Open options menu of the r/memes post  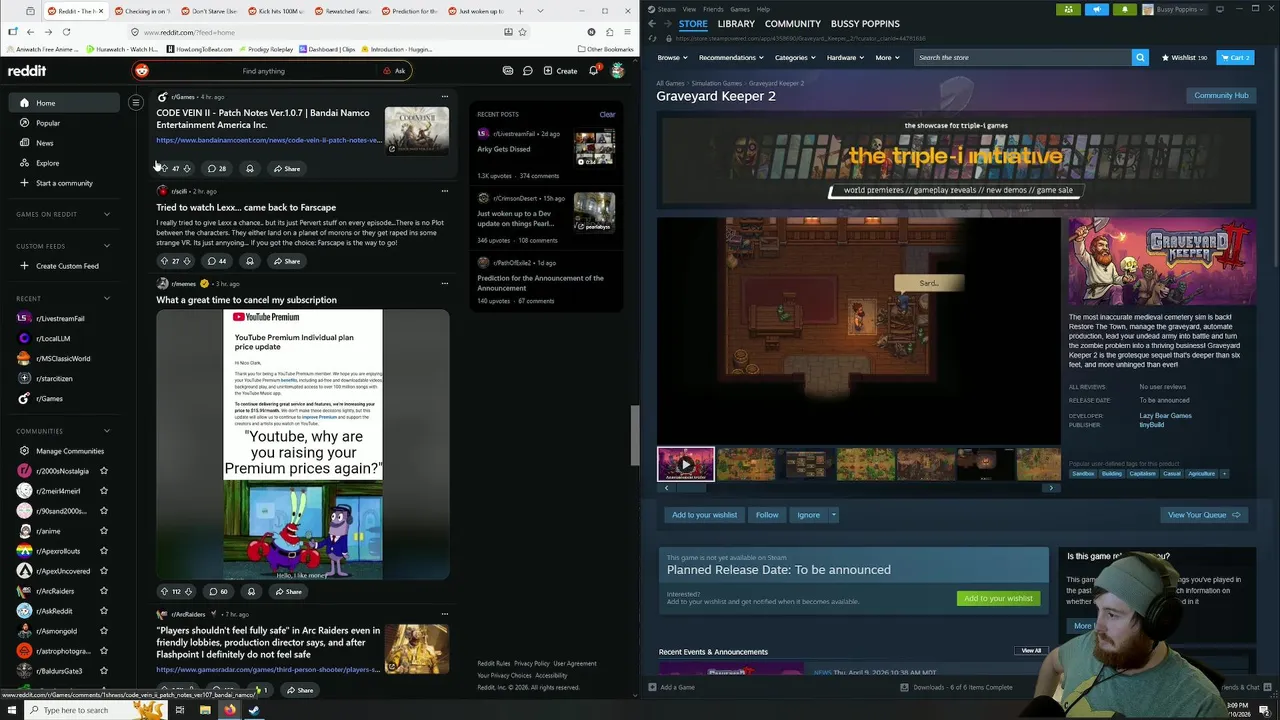click(x=445, y=283)
